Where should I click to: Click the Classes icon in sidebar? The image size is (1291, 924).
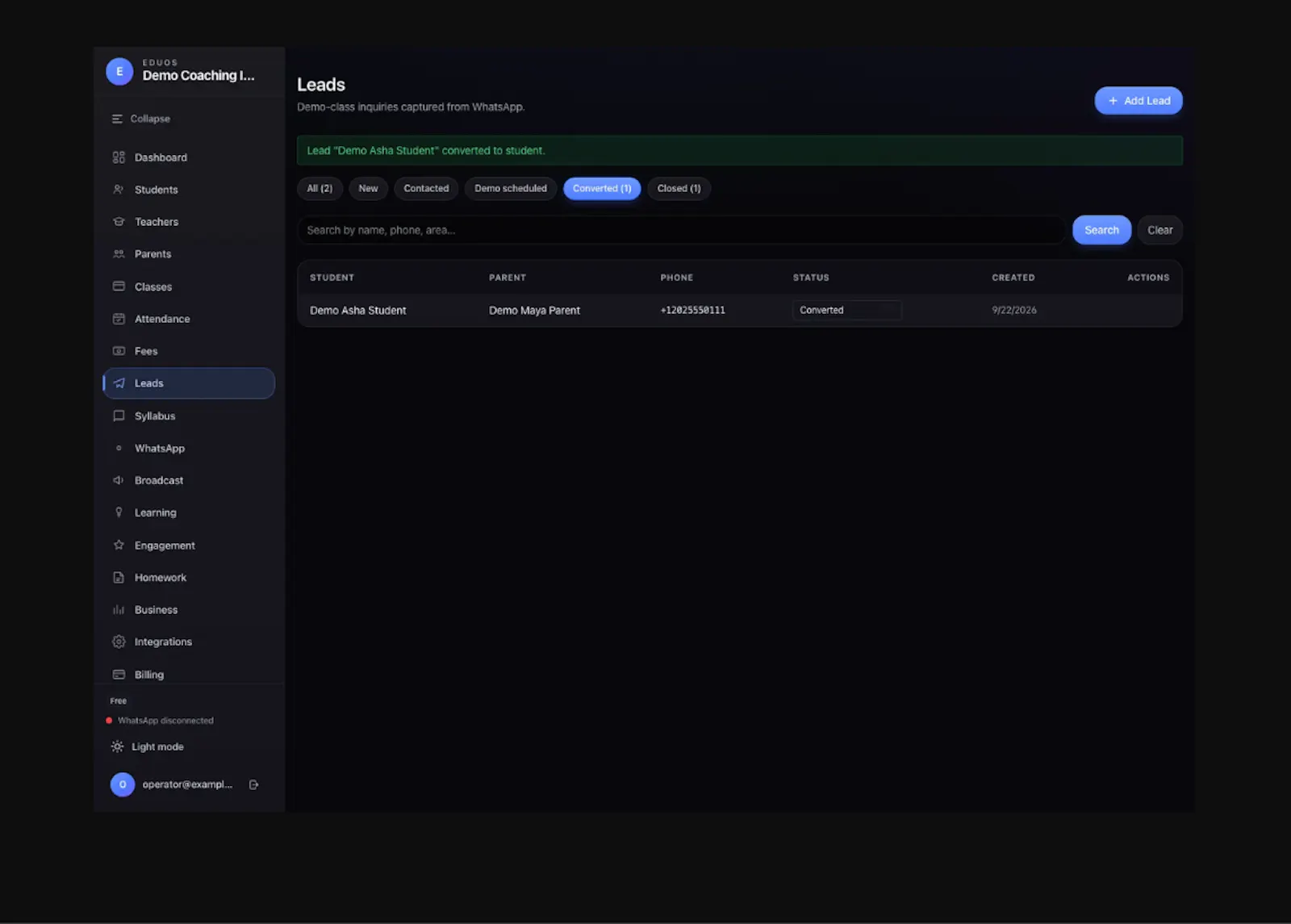119,286
